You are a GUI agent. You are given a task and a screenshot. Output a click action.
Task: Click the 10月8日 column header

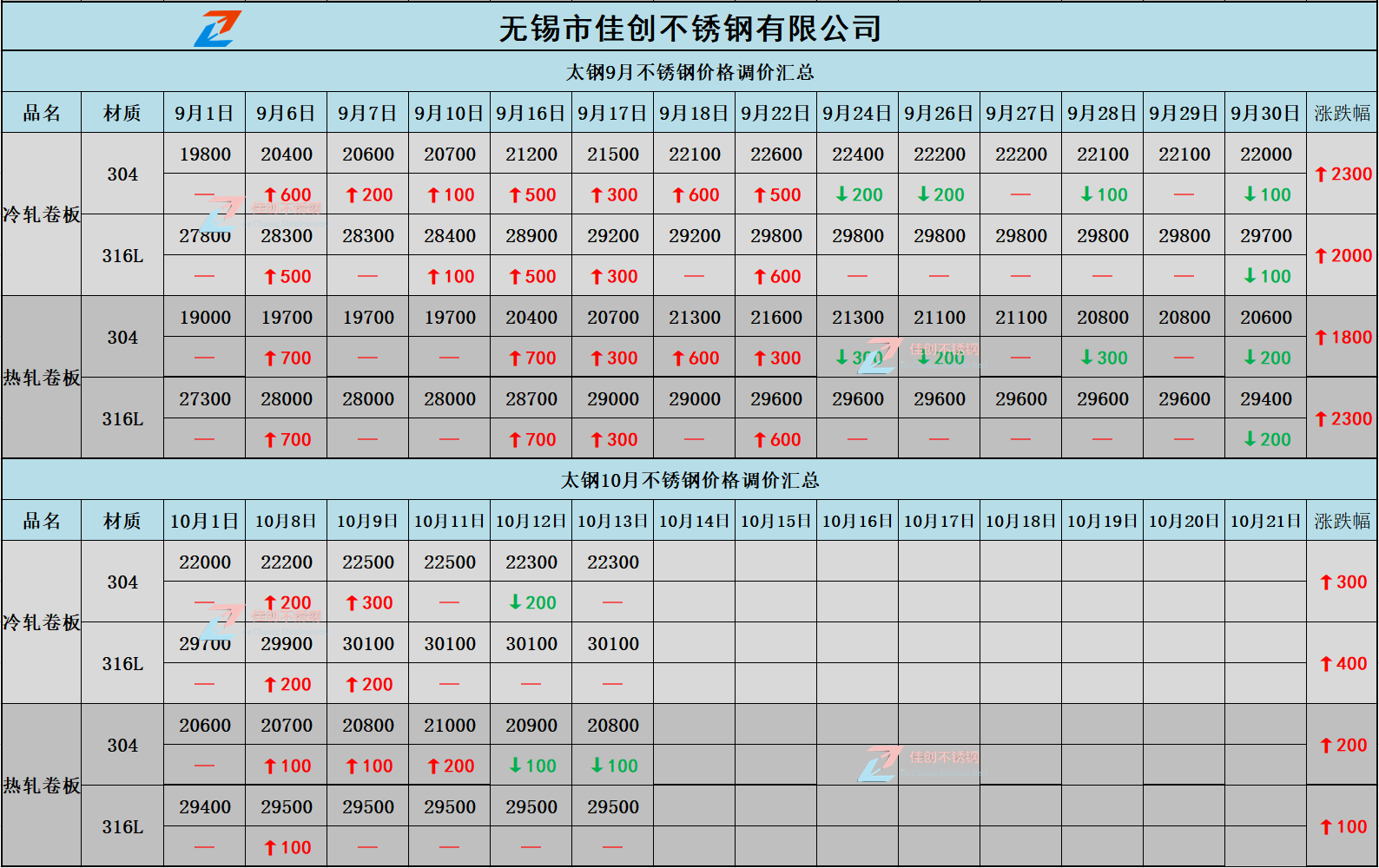(287, 521)
